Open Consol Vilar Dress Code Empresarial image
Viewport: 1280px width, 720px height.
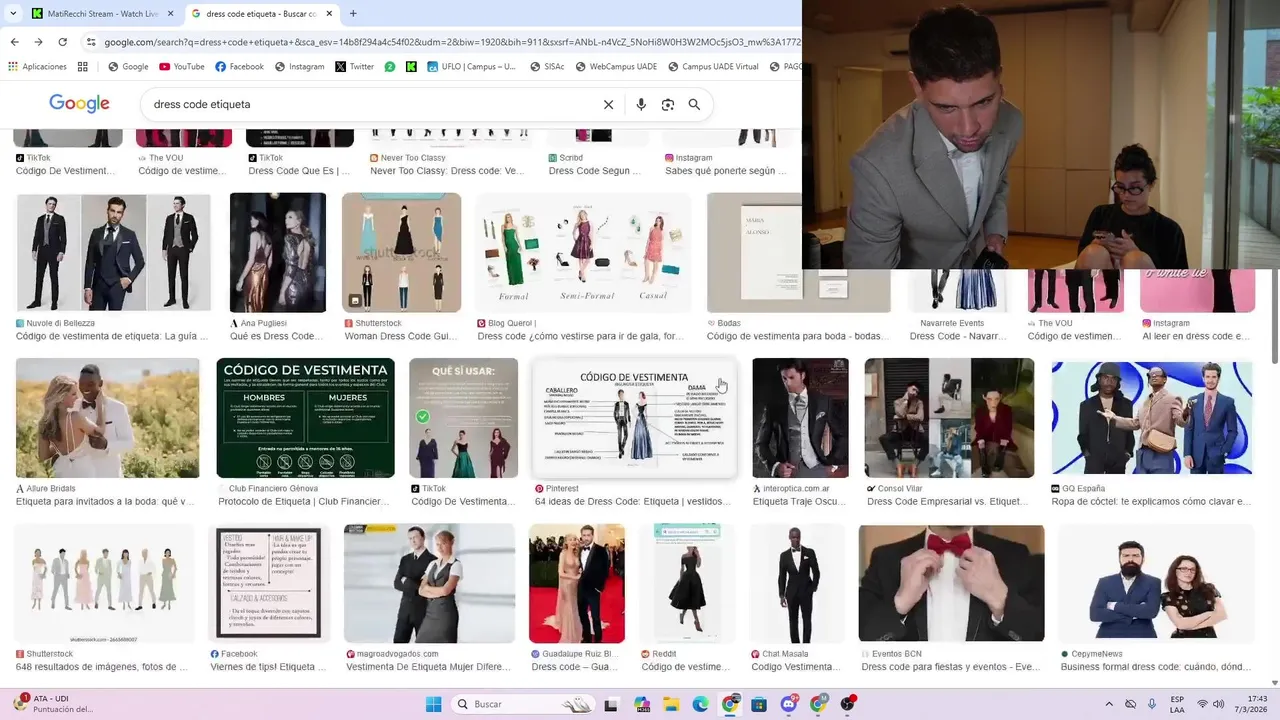coord(950,418)
